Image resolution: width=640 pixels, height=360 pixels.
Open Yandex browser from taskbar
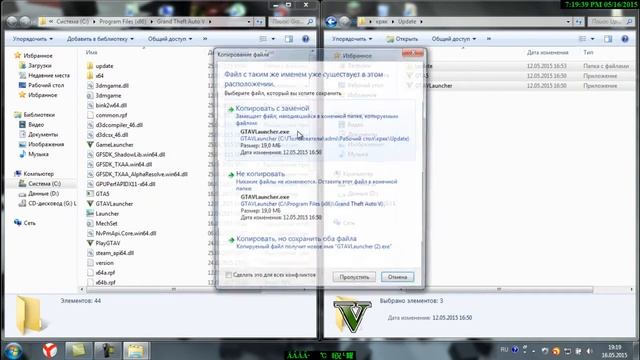50,351
